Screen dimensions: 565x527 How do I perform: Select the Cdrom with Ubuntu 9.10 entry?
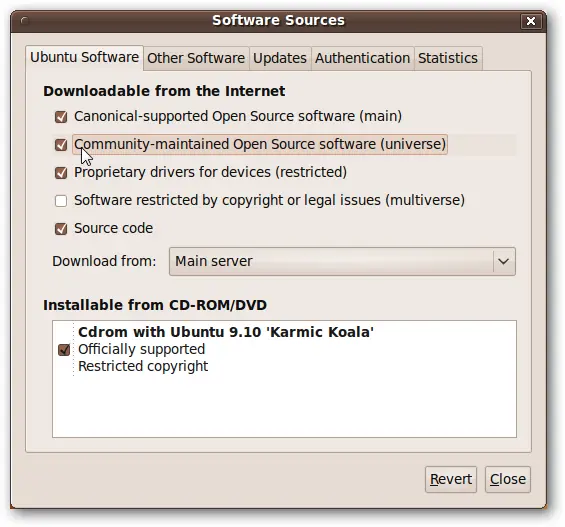pyautogui.click(x=226, y=349)
